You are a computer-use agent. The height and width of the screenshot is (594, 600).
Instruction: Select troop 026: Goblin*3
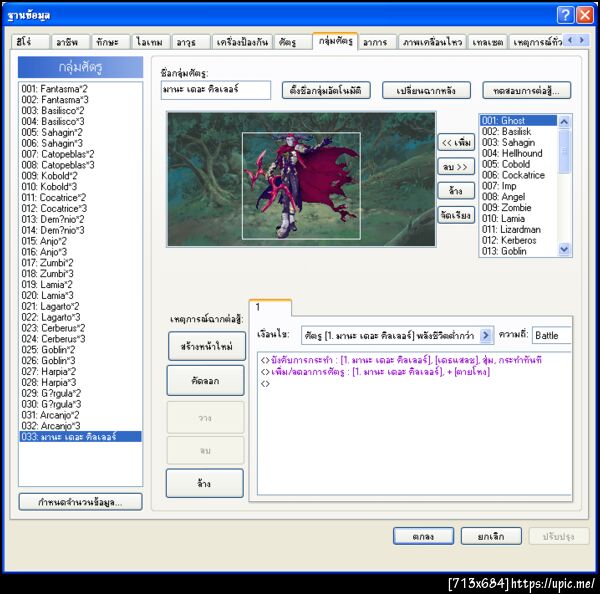tap(80, 361)
